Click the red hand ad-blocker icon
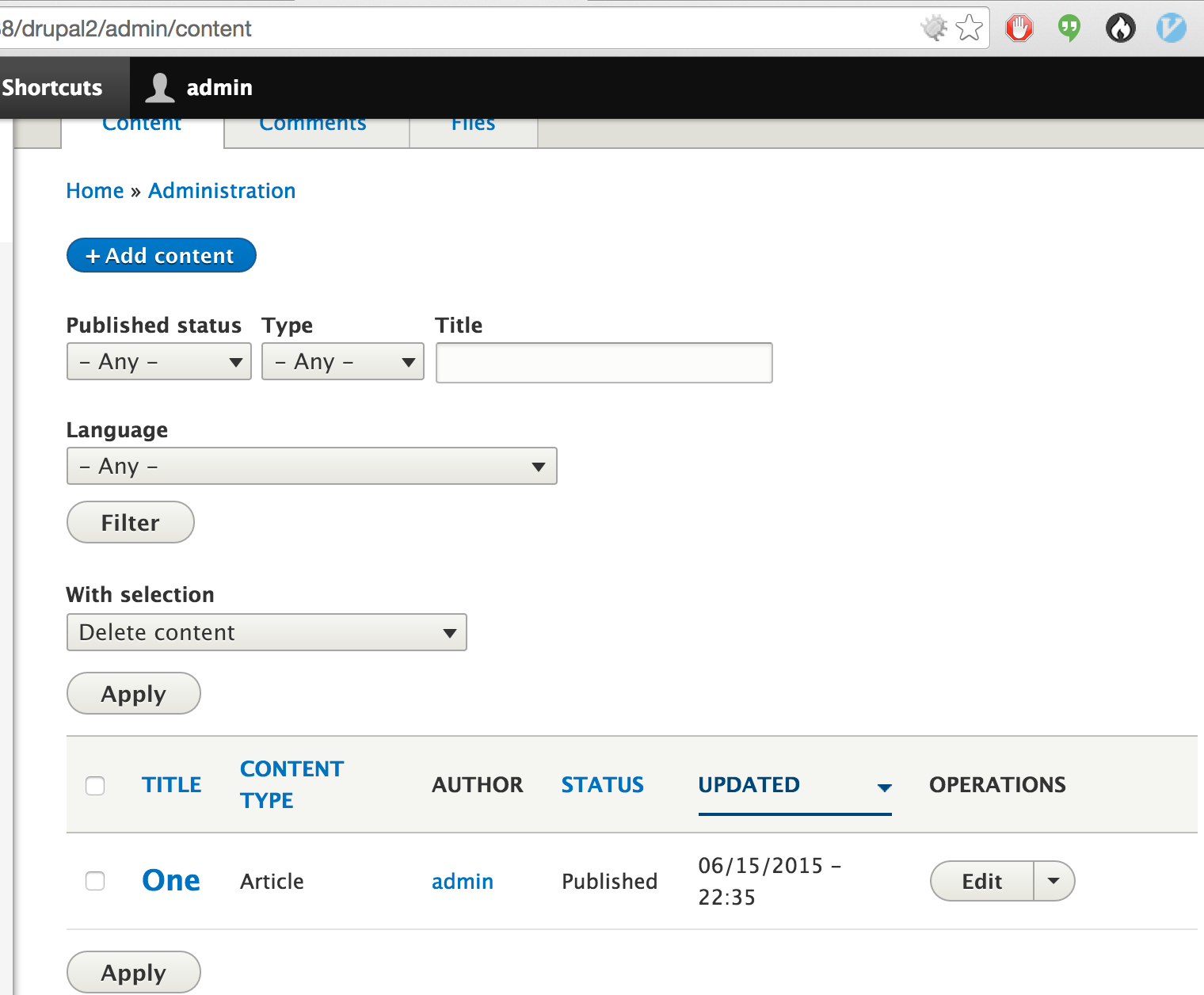The height and width of the screenshot is (995, 1204). 1019,28
